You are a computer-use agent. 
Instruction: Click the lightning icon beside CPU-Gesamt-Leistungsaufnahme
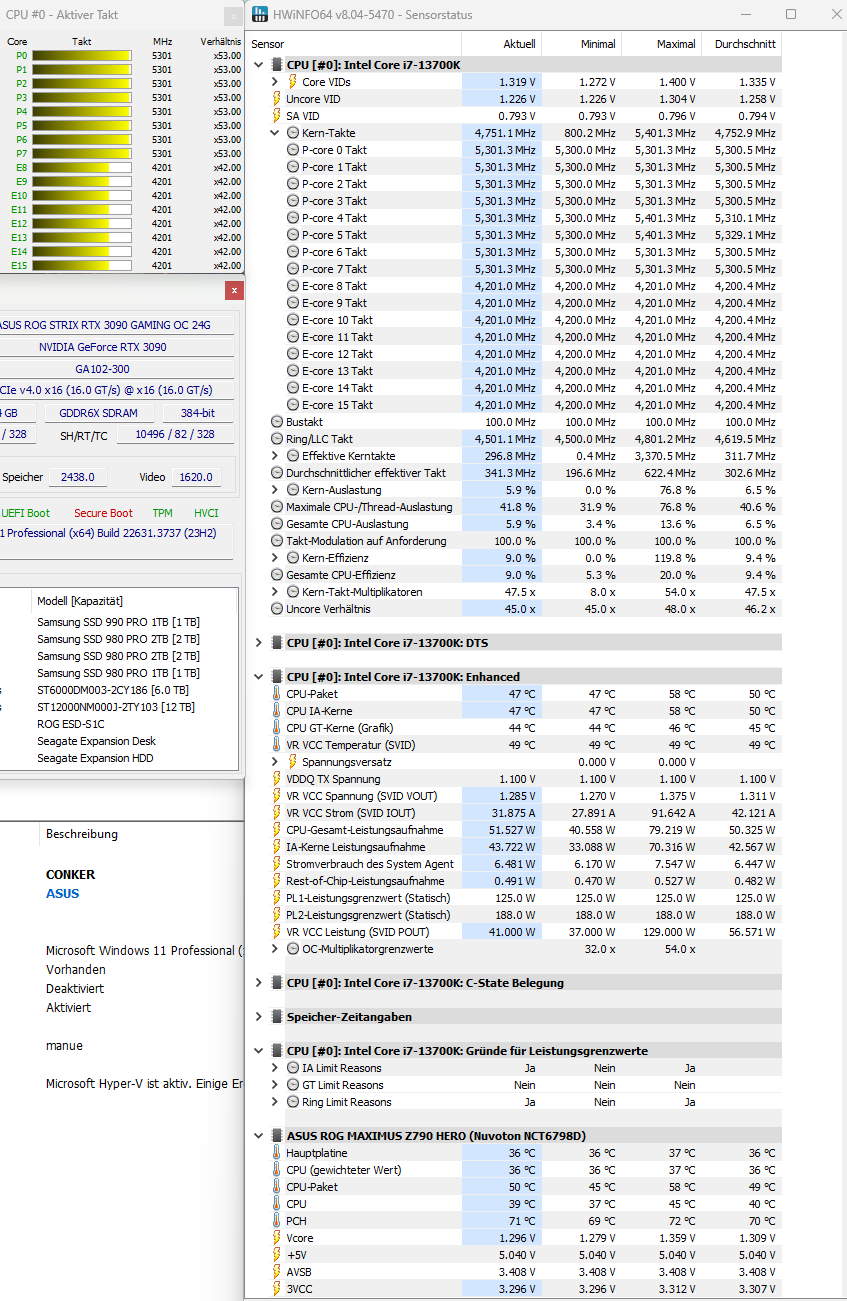coord(277,830)
